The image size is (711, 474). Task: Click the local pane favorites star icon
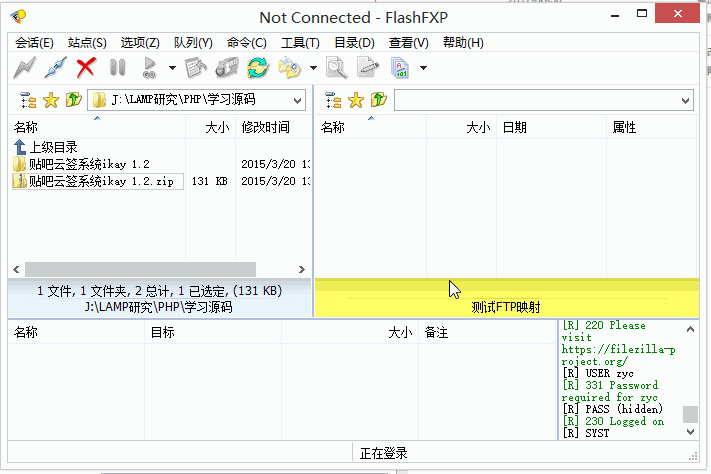[51, 100]
